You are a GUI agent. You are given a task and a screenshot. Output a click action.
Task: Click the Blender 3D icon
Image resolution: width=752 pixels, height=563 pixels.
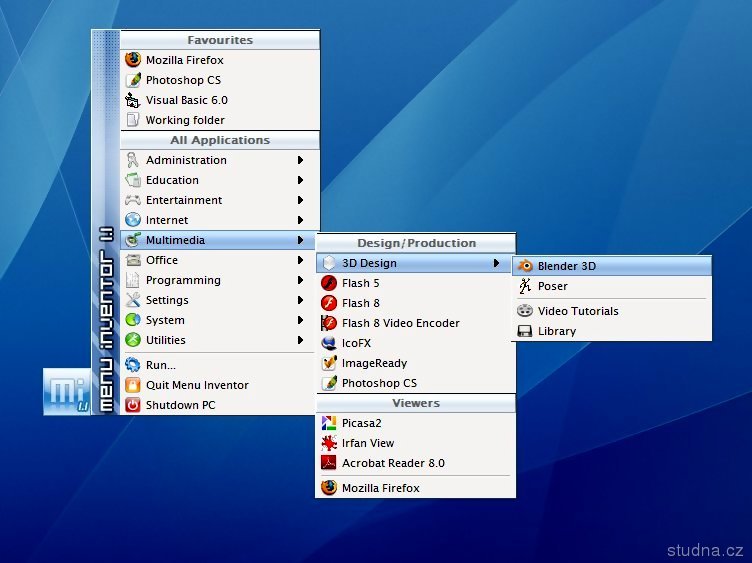coord(525,266)
